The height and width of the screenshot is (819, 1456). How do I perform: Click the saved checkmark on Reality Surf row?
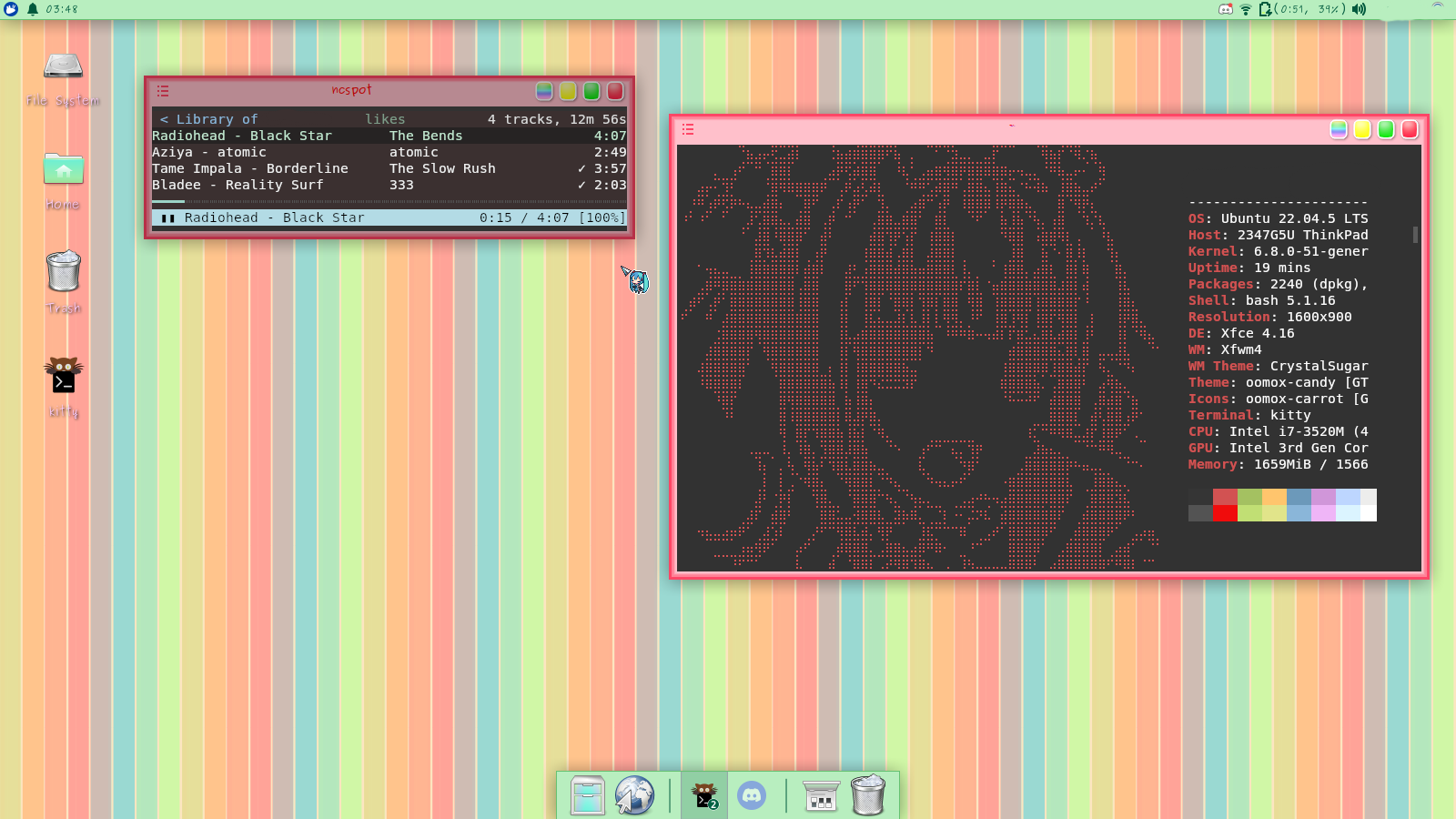581,185
